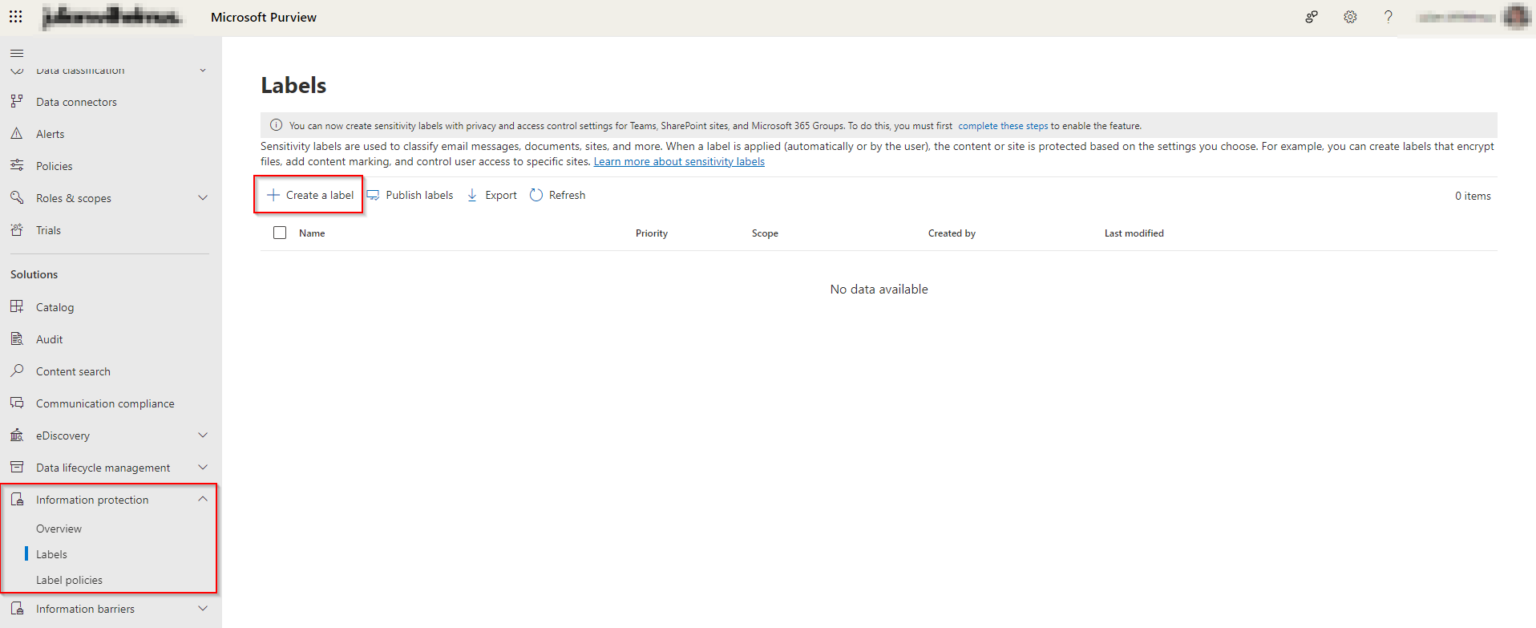Open Data connectors in the sidebar
The height and width of the screenshot is (628, 1536).
(x=76, y=102)
